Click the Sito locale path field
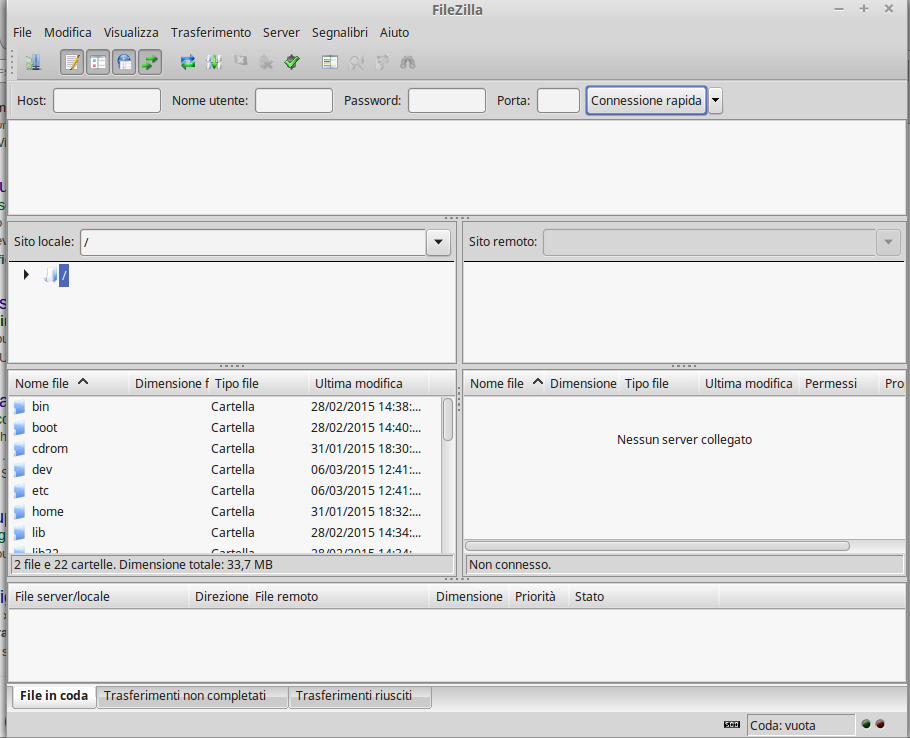Viewport: 910px width, 738px height. click(253, 242)
